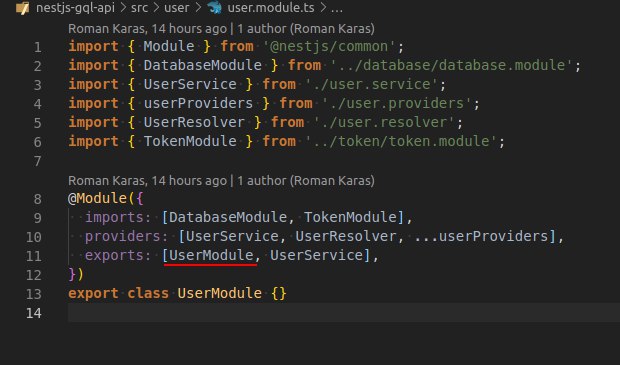Viewport: 620px width, 365px height.
Task: Click the breadcrumb ellipsis symbol entry
Action: (x=336, y=9)
